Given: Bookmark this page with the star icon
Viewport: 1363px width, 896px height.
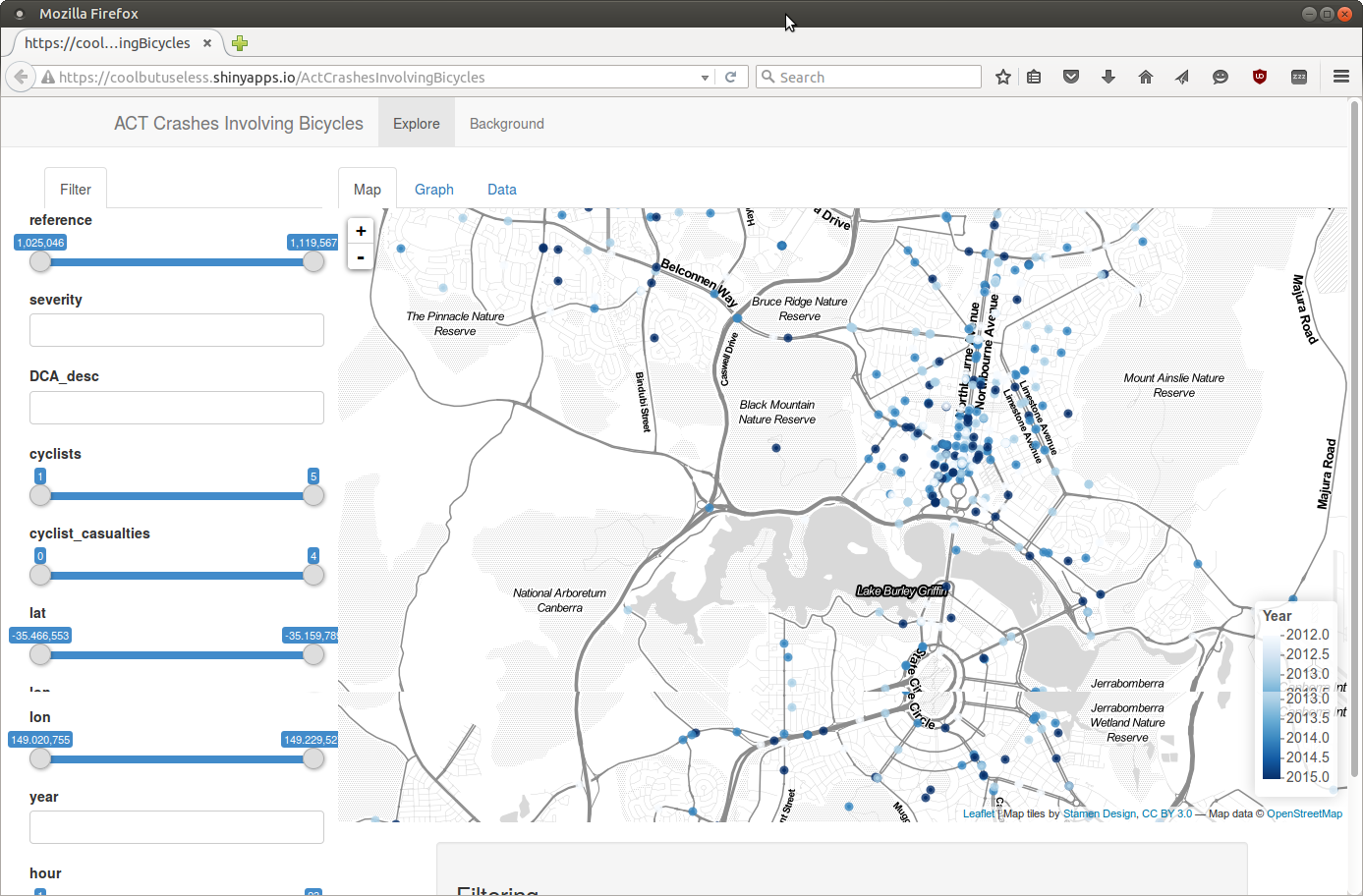Looking at the screenshot, I should click(1002, 77).
